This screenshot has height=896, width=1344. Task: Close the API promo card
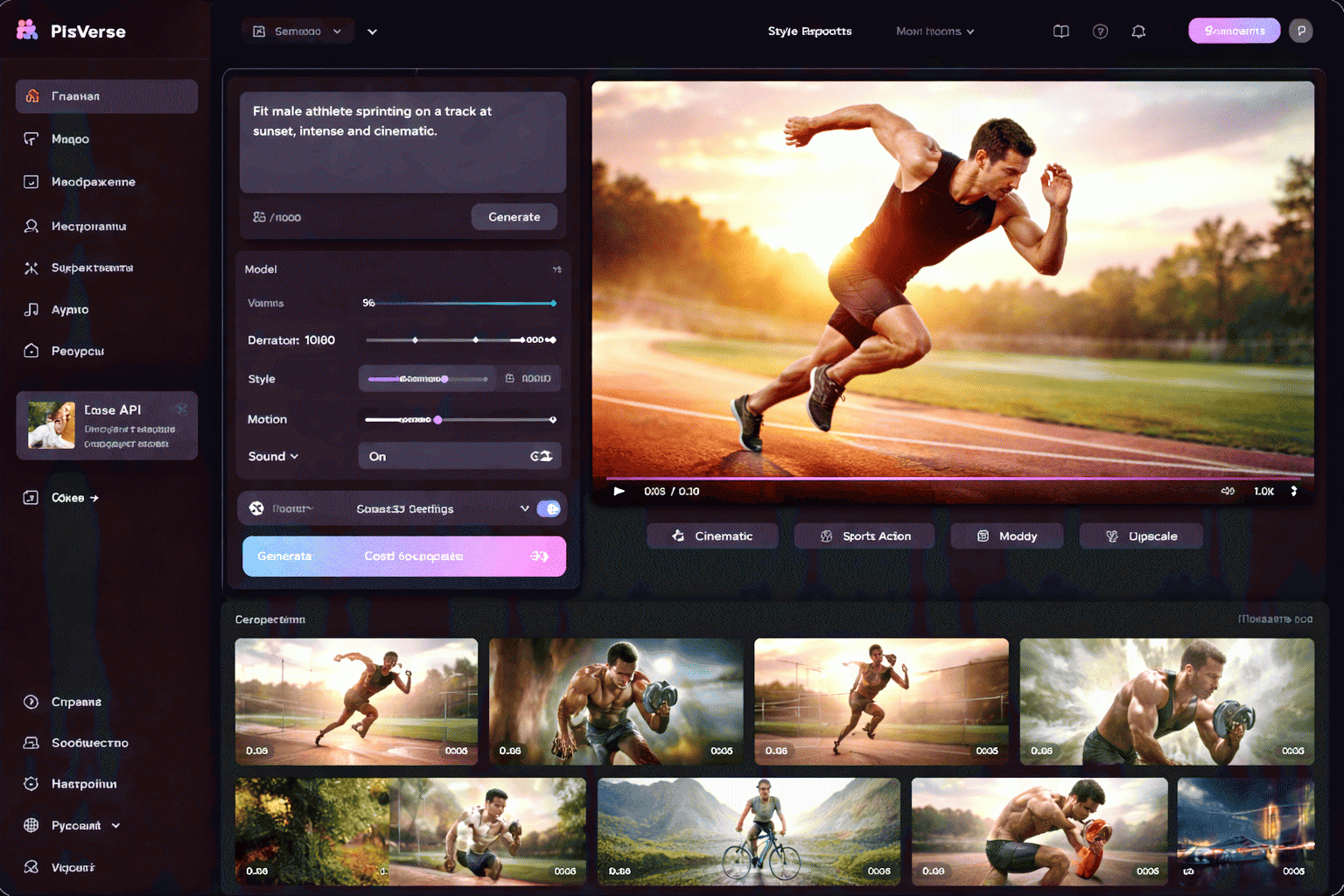click(181, 409)
